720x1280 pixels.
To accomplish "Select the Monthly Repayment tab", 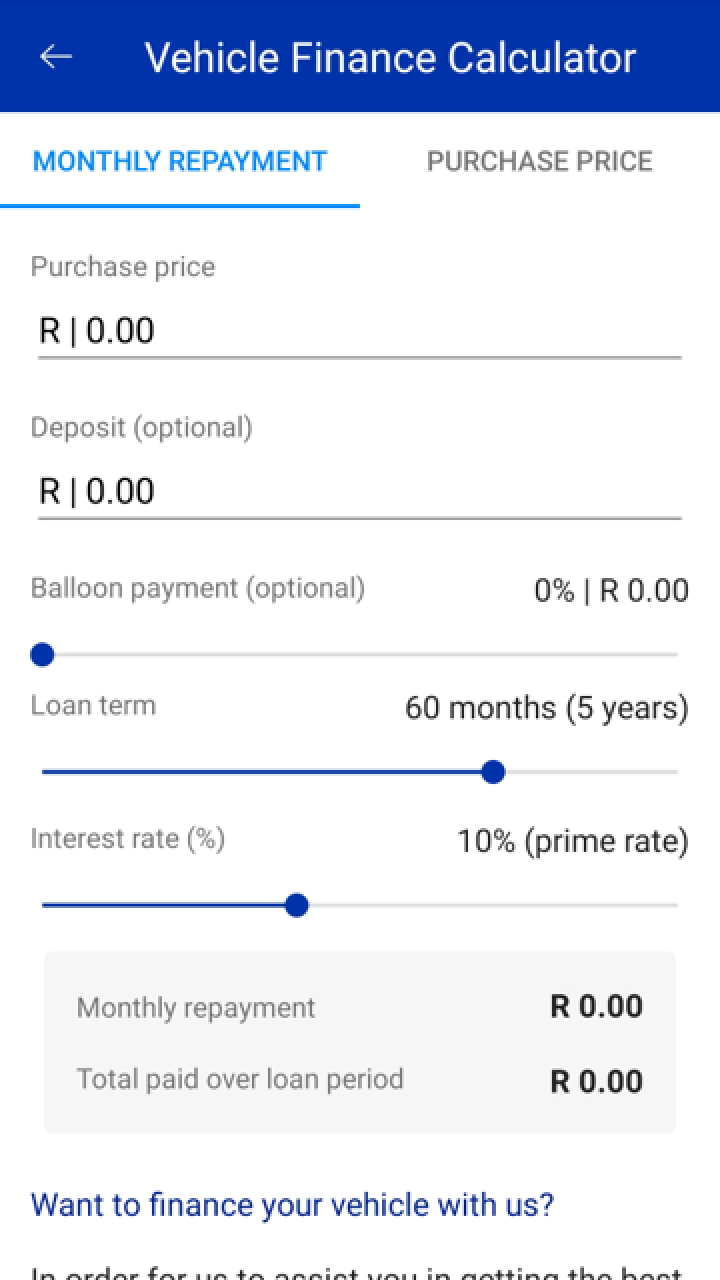I will 180,162.
